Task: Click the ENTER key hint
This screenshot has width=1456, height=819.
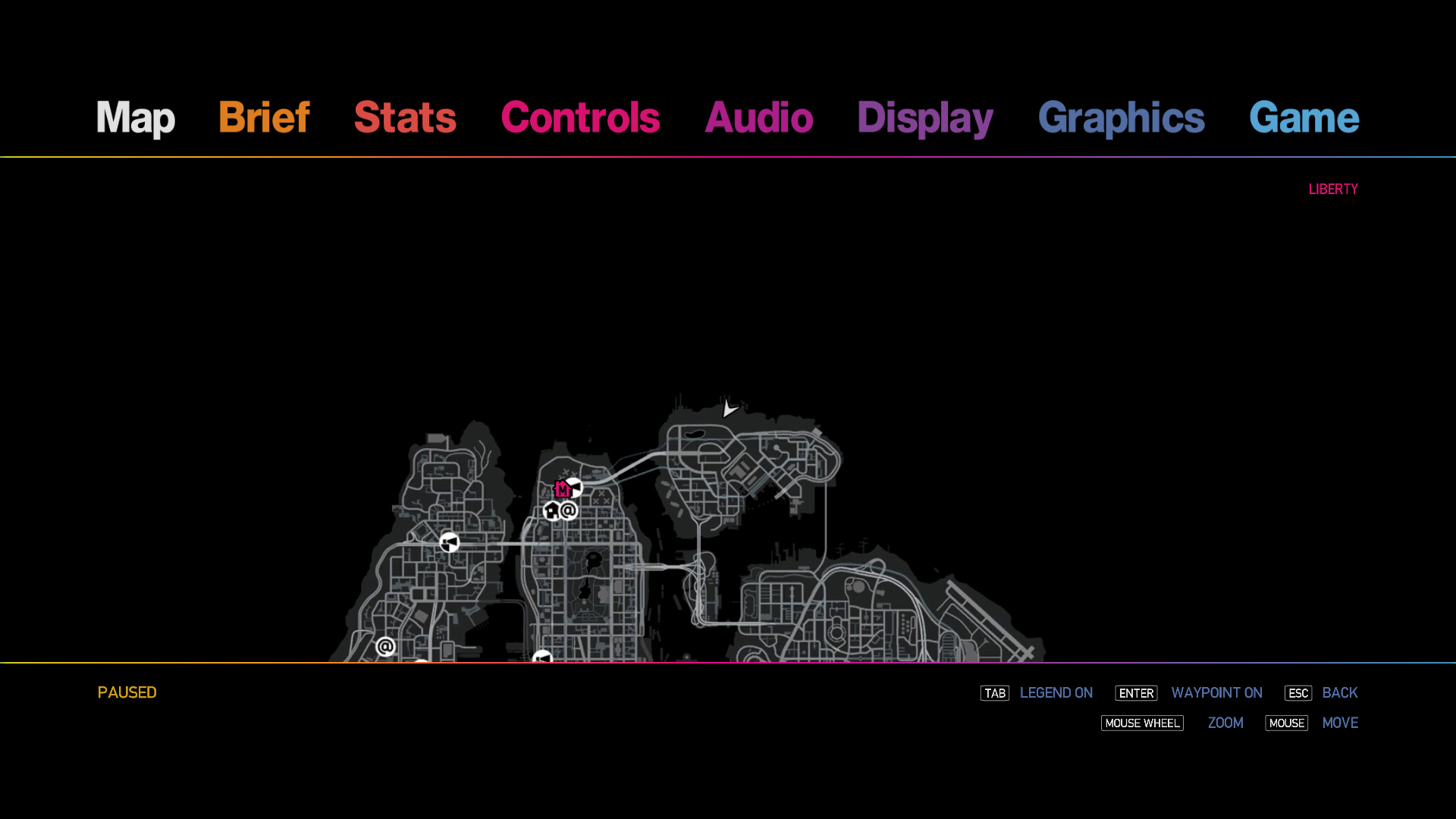Action: [1136, 693]
